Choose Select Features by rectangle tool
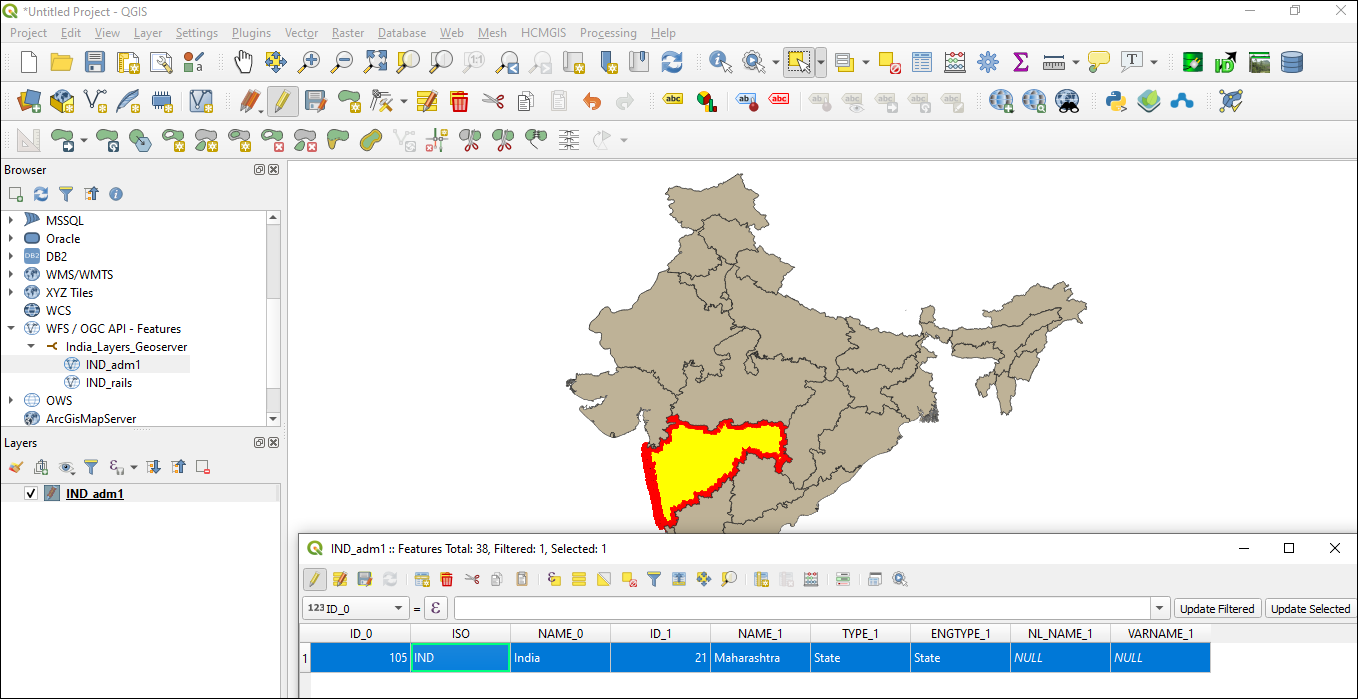This screenshot has height=699, width=1358. pos(799,62)
